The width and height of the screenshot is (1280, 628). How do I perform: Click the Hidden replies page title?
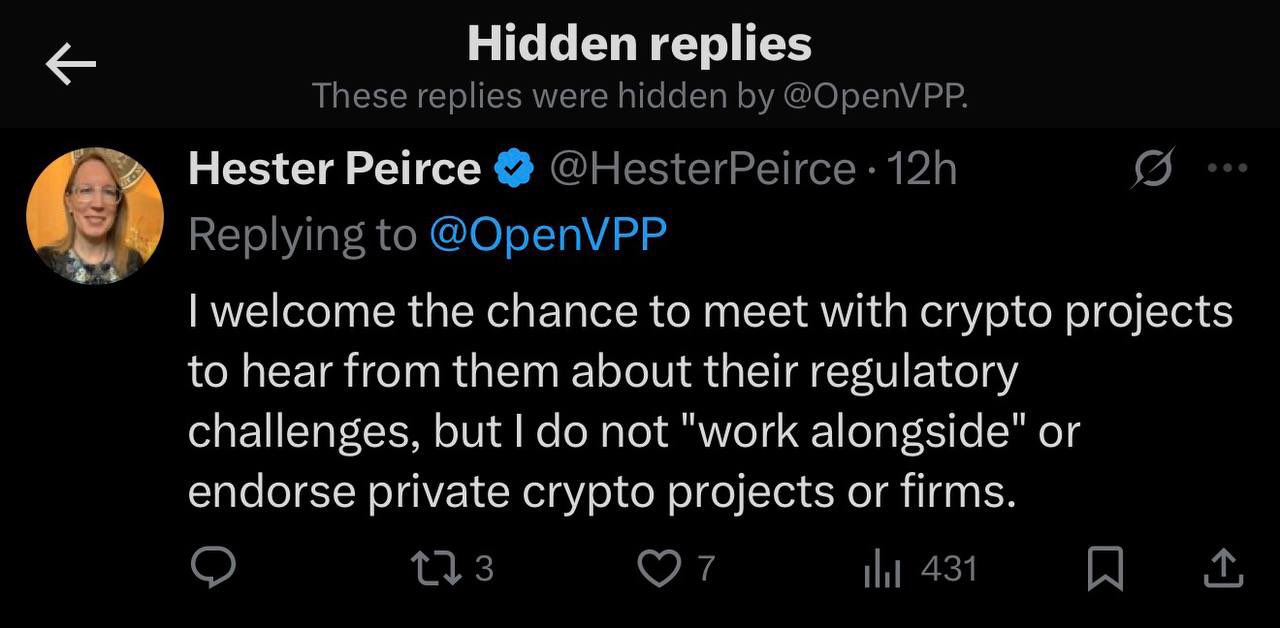pos(639,43)
